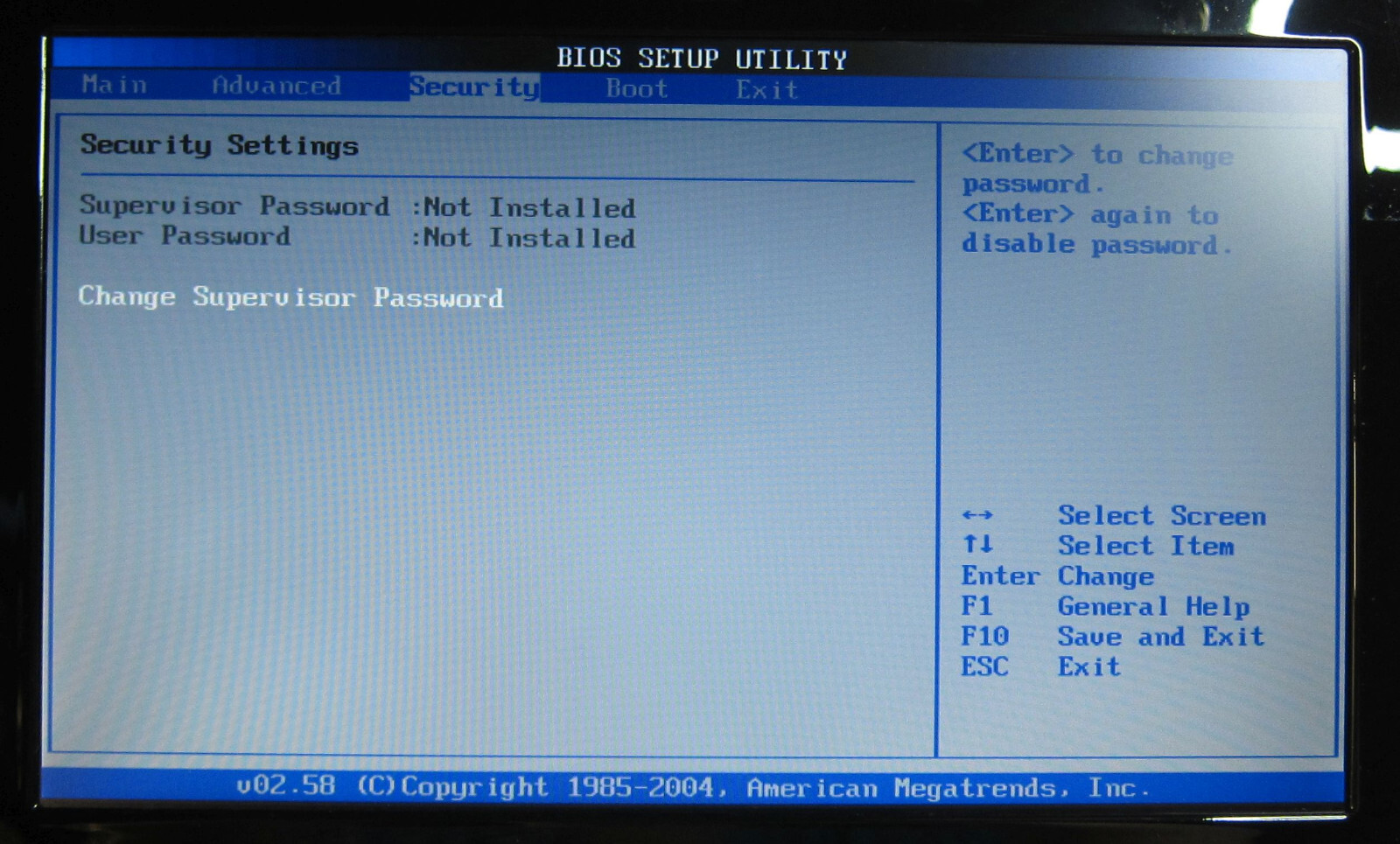This screenshot has height=844, width=1400.
Task: Click the American Megatrends copyright footer
Action: (x=692, y=787)
